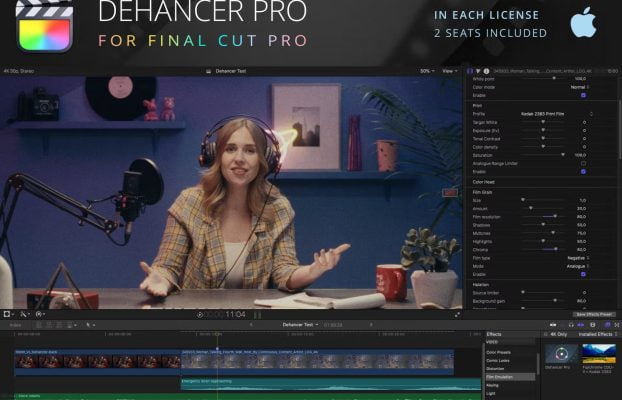This screenshot has height=400, width=622.
Task: Select the red-thumbnail first timeline clip
Action: pyautogui.click(x=98, y=362)
